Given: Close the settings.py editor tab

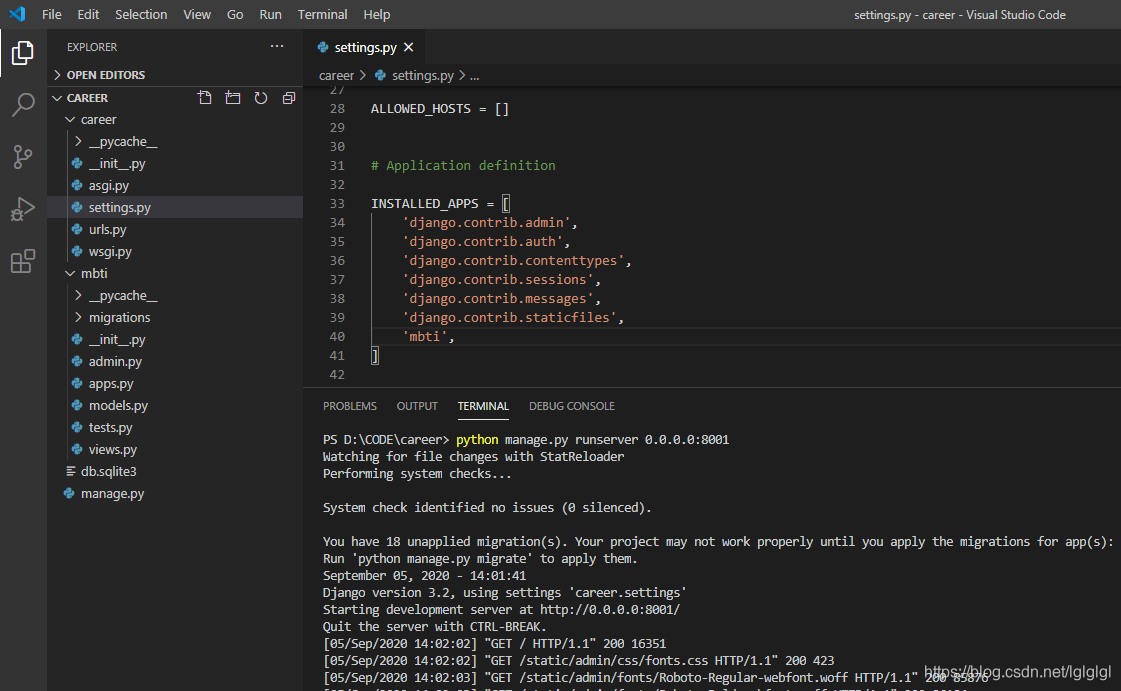Looking at the screenshot, I should [x=408, y=47].
